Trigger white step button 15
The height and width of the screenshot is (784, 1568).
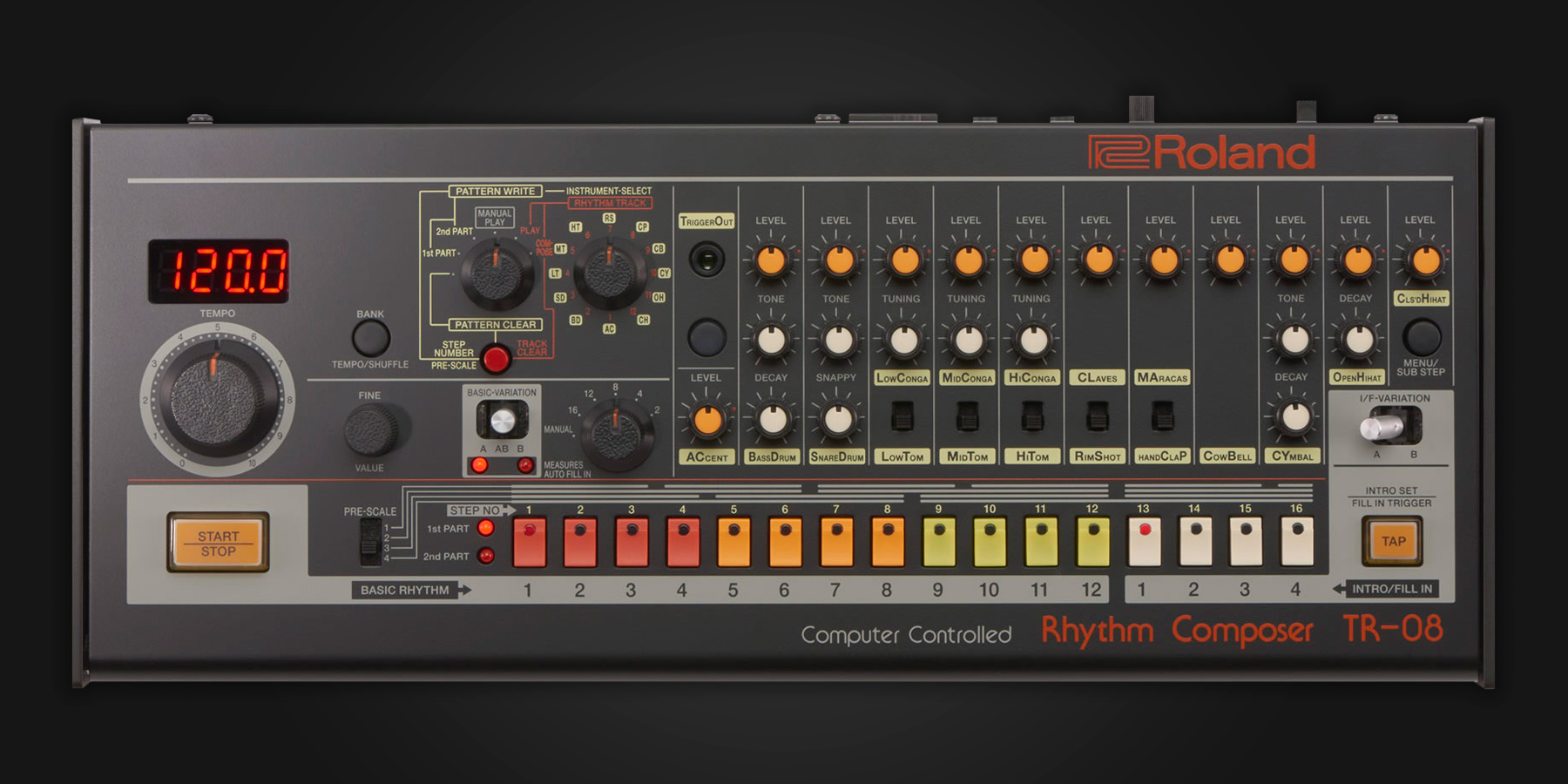[x=1246, y=541]
